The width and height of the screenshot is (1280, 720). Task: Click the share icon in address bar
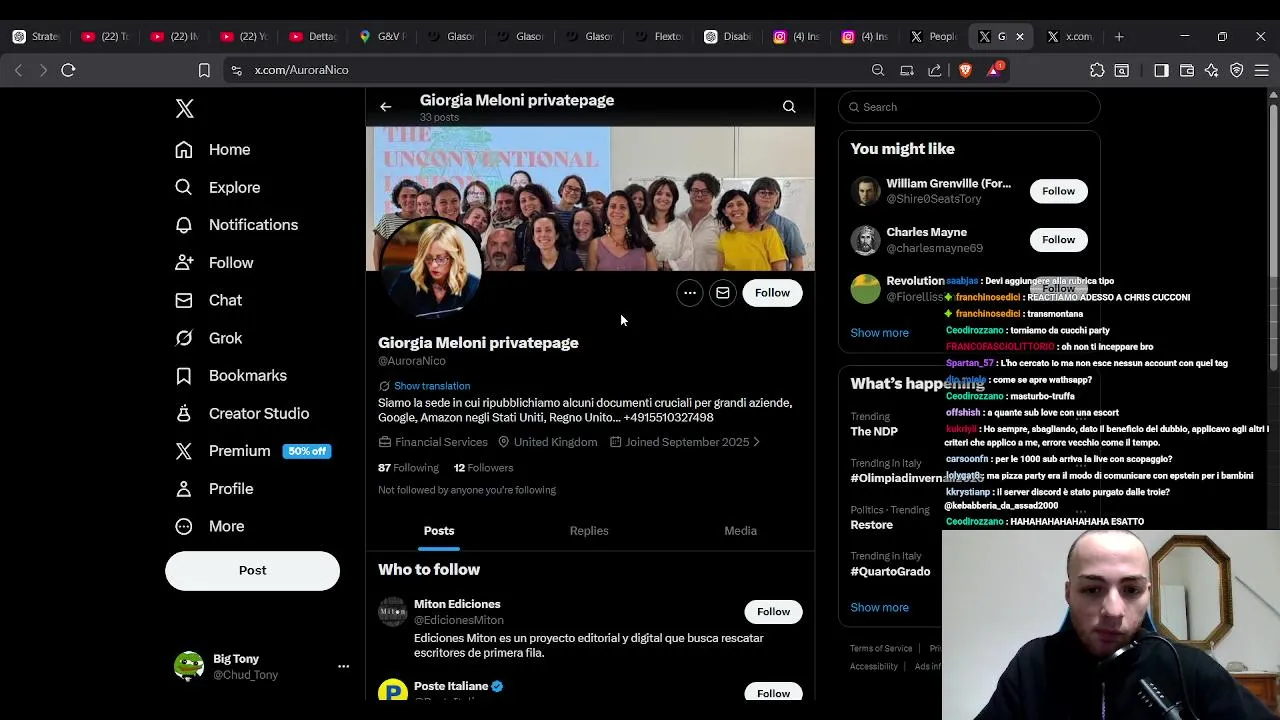(x=935, y=70)
